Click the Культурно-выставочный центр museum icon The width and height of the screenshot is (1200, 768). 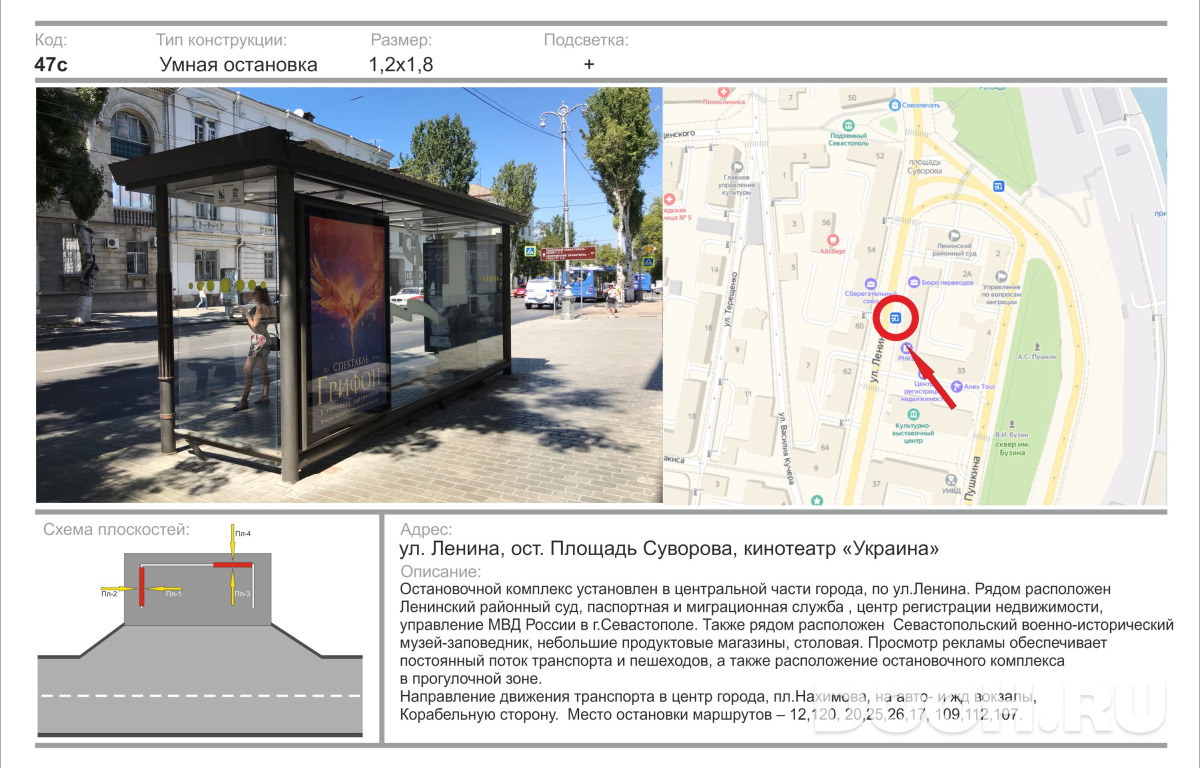913,414
